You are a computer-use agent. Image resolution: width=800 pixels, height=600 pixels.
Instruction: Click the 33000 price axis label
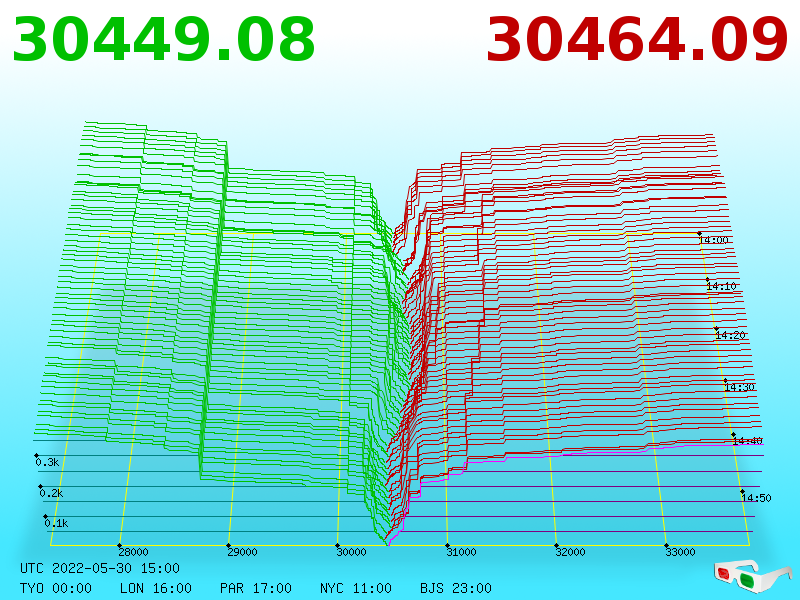click(x=680, y=552)
